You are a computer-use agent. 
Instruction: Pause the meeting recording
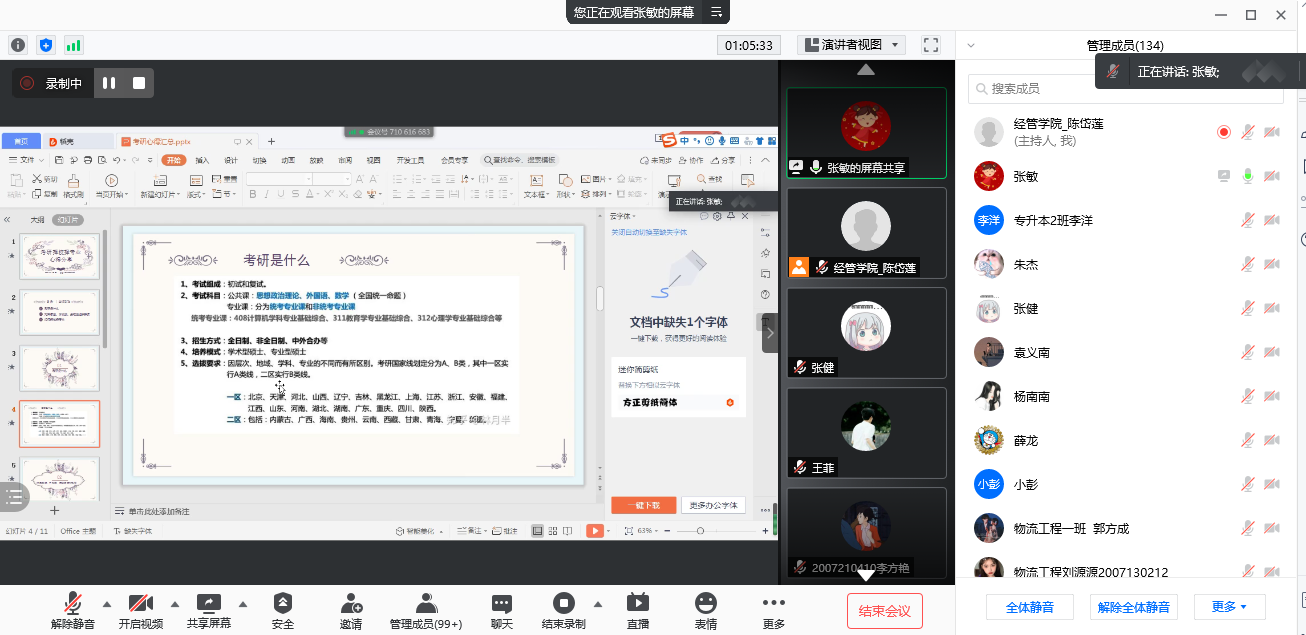tap(109, 83)
